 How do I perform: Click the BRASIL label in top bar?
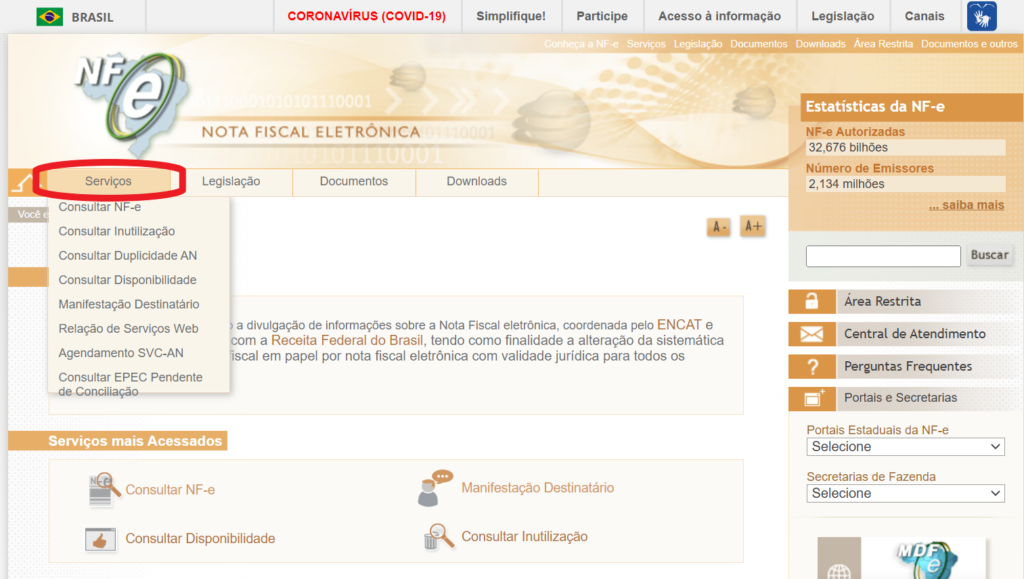click(92, 17)
